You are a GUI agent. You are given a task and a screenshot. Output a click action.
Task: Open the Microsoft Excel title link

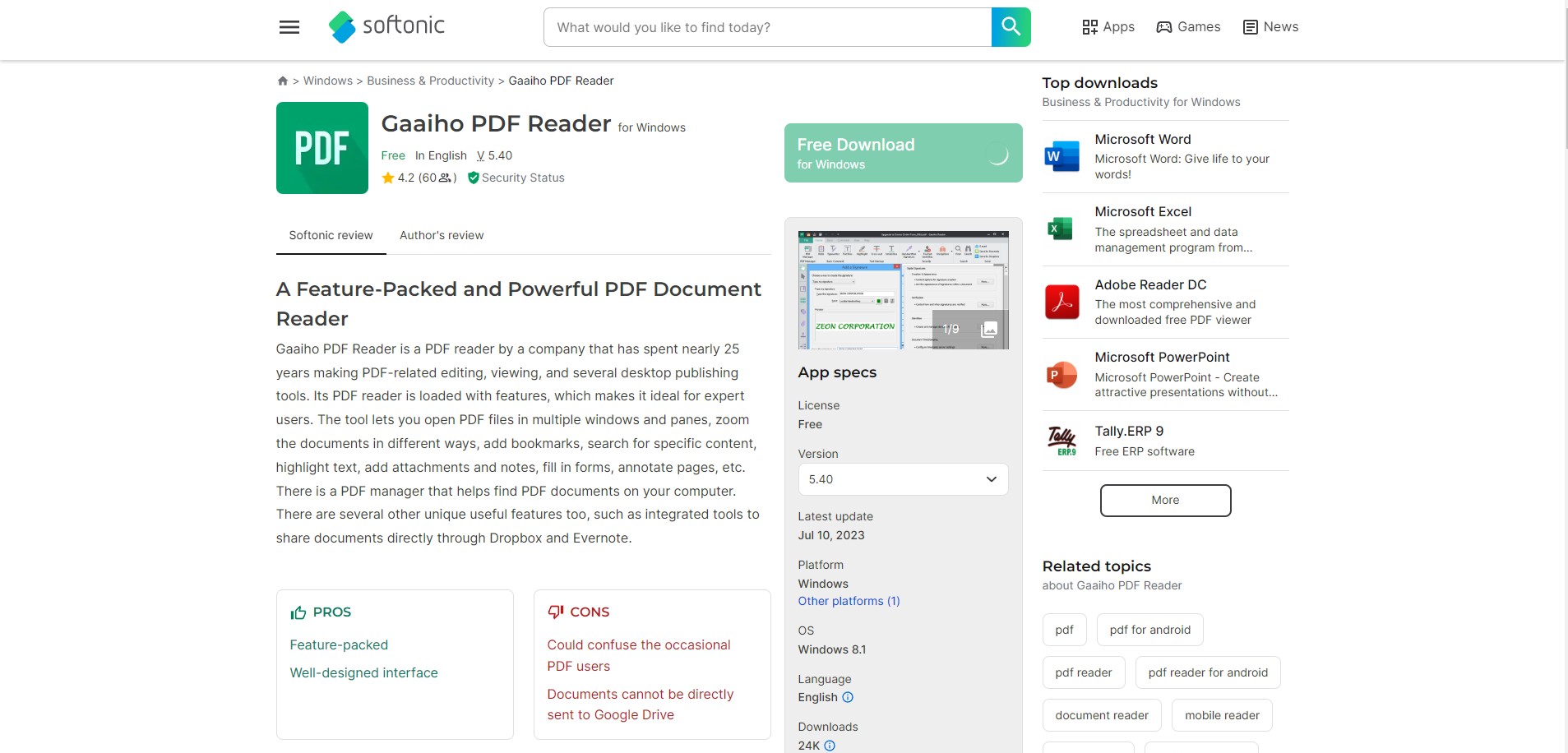tap(1143, 212)
